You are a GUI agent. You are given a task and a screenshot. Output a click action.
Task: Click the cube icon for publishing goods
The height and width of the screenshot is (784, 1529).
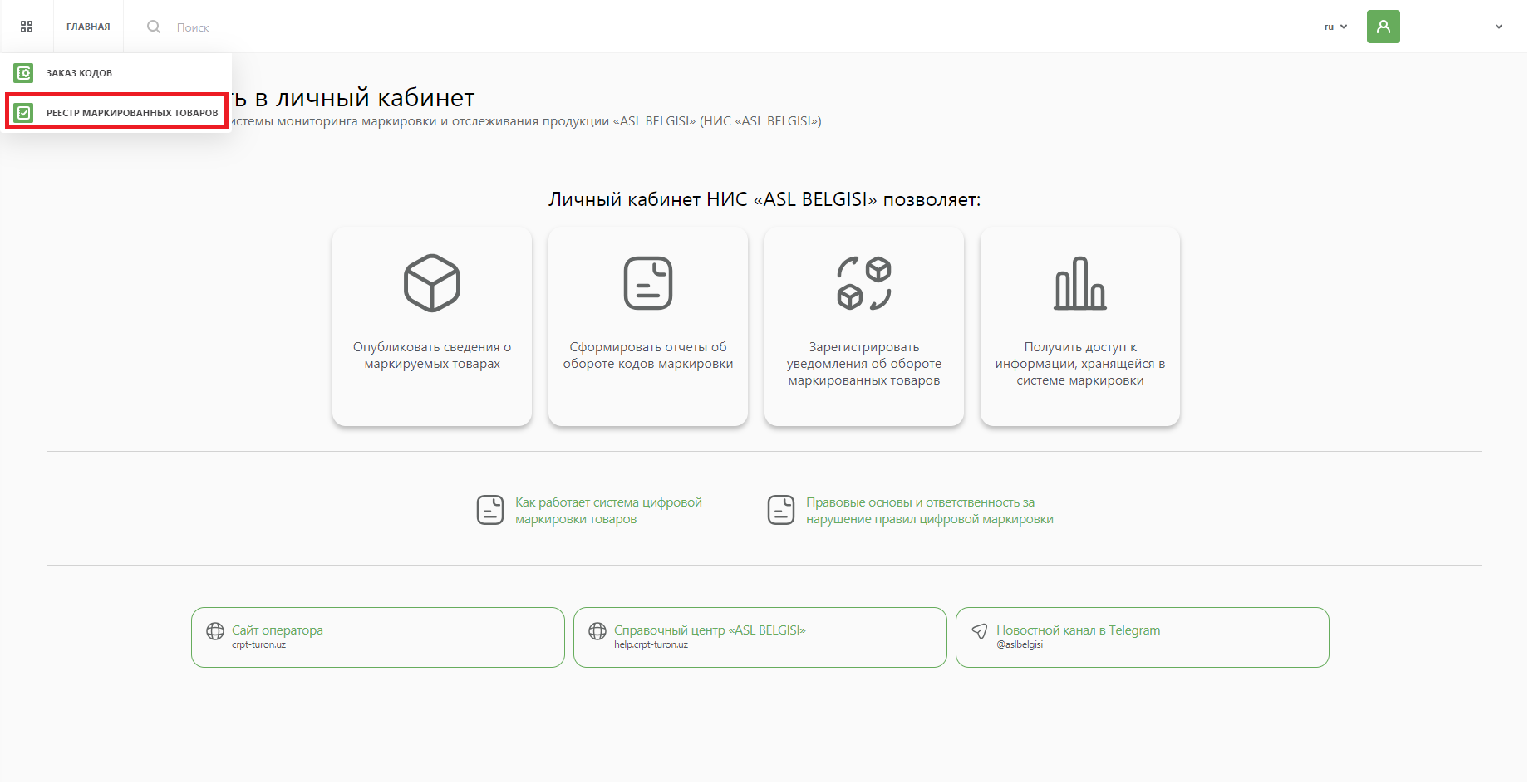tap(432, 283)
